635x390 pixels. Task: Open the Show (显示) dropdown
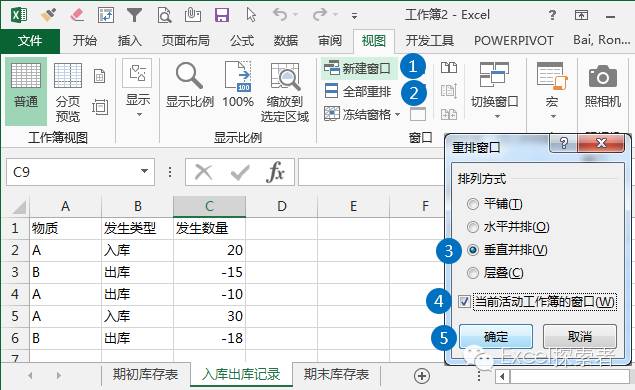(138, 89)
